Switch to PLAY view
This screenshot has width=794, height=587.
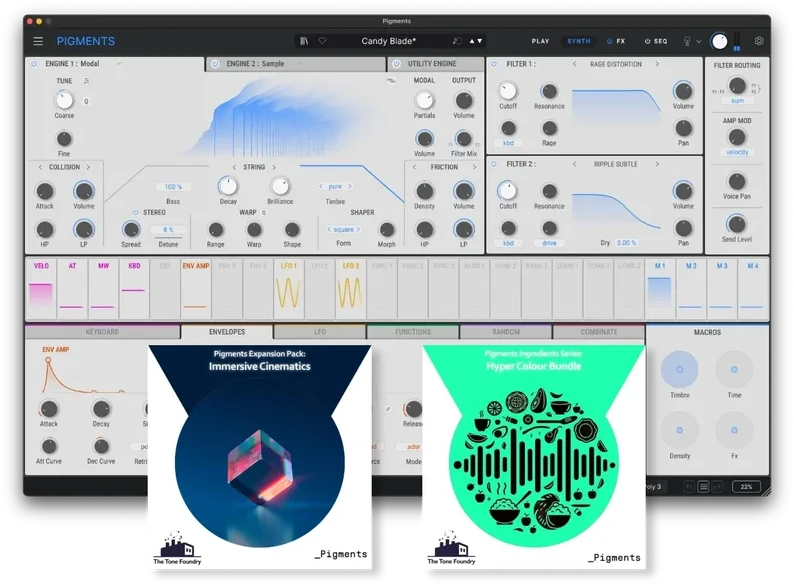tap(540, 41)
